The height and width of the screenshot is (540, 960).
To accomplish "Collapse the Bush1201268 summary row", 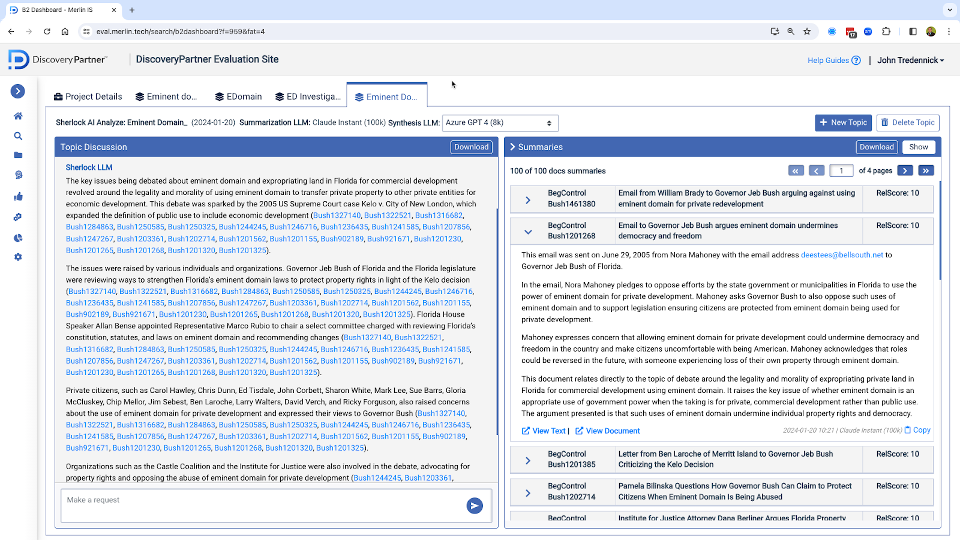I will pyautogui.click(x=527, y=231).
